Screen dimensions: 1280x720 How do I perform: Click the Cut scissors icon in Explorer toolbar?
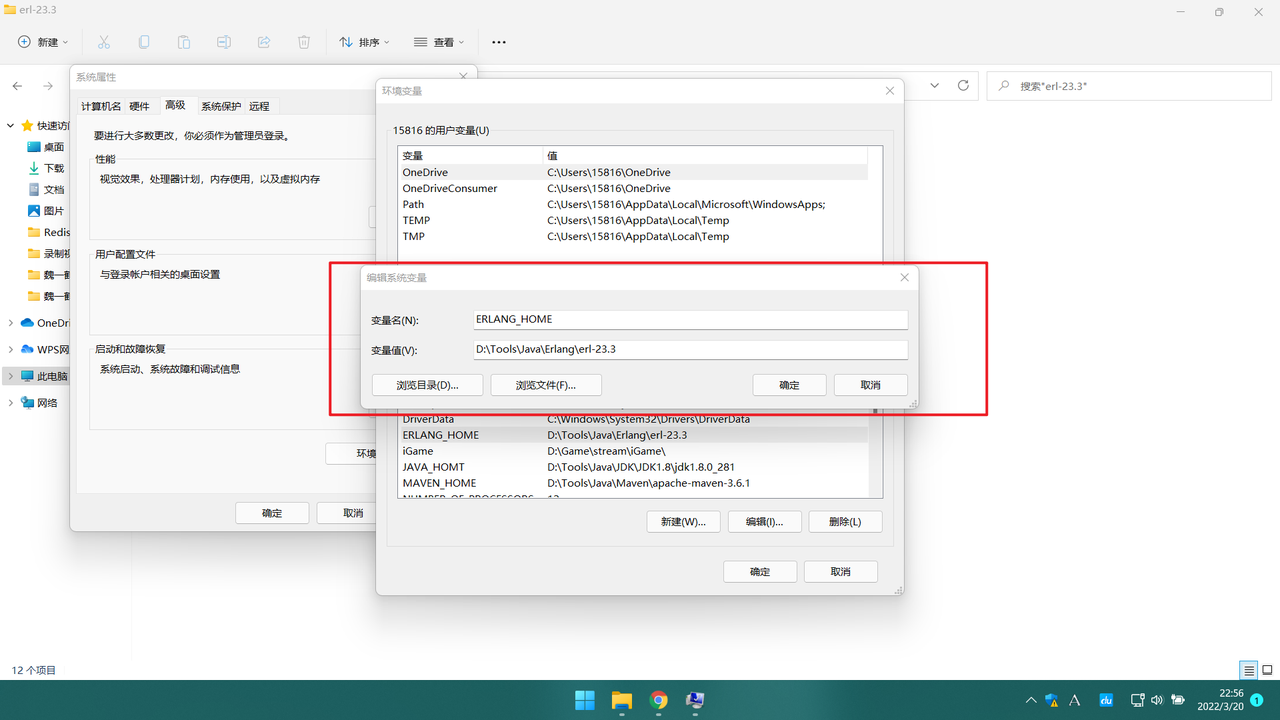click(x=104, y=42)
